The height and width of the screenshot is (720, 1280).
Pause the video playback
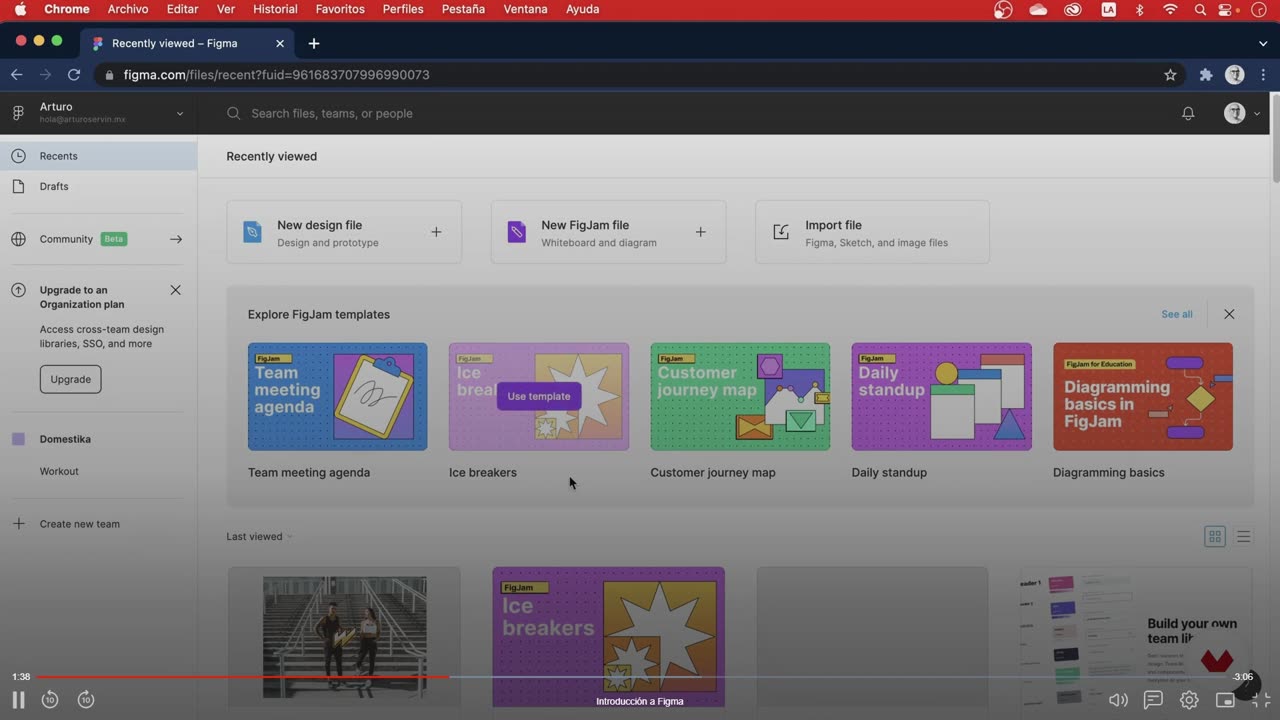tap(18, 700)
